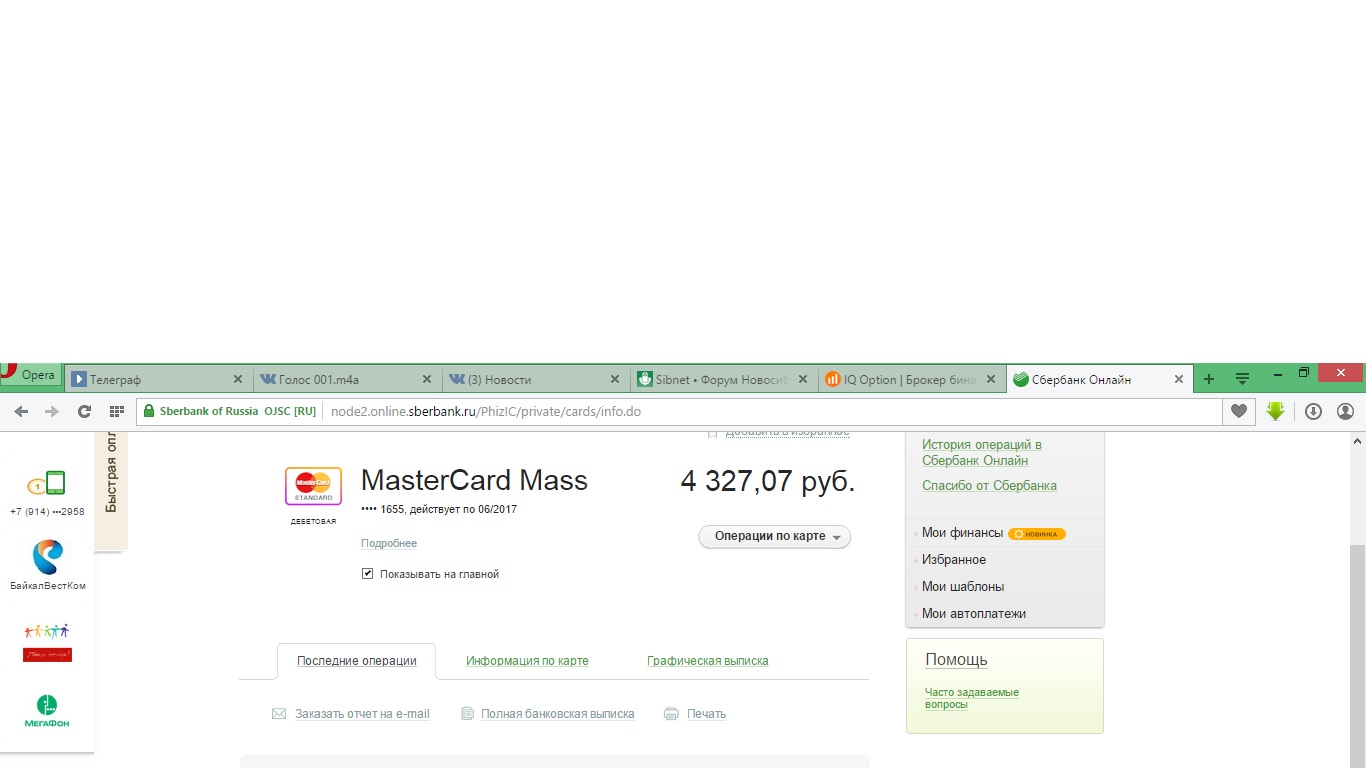Close the Голос 001.m4a tab
This screenshot has height=768, width=1366.
427,380
